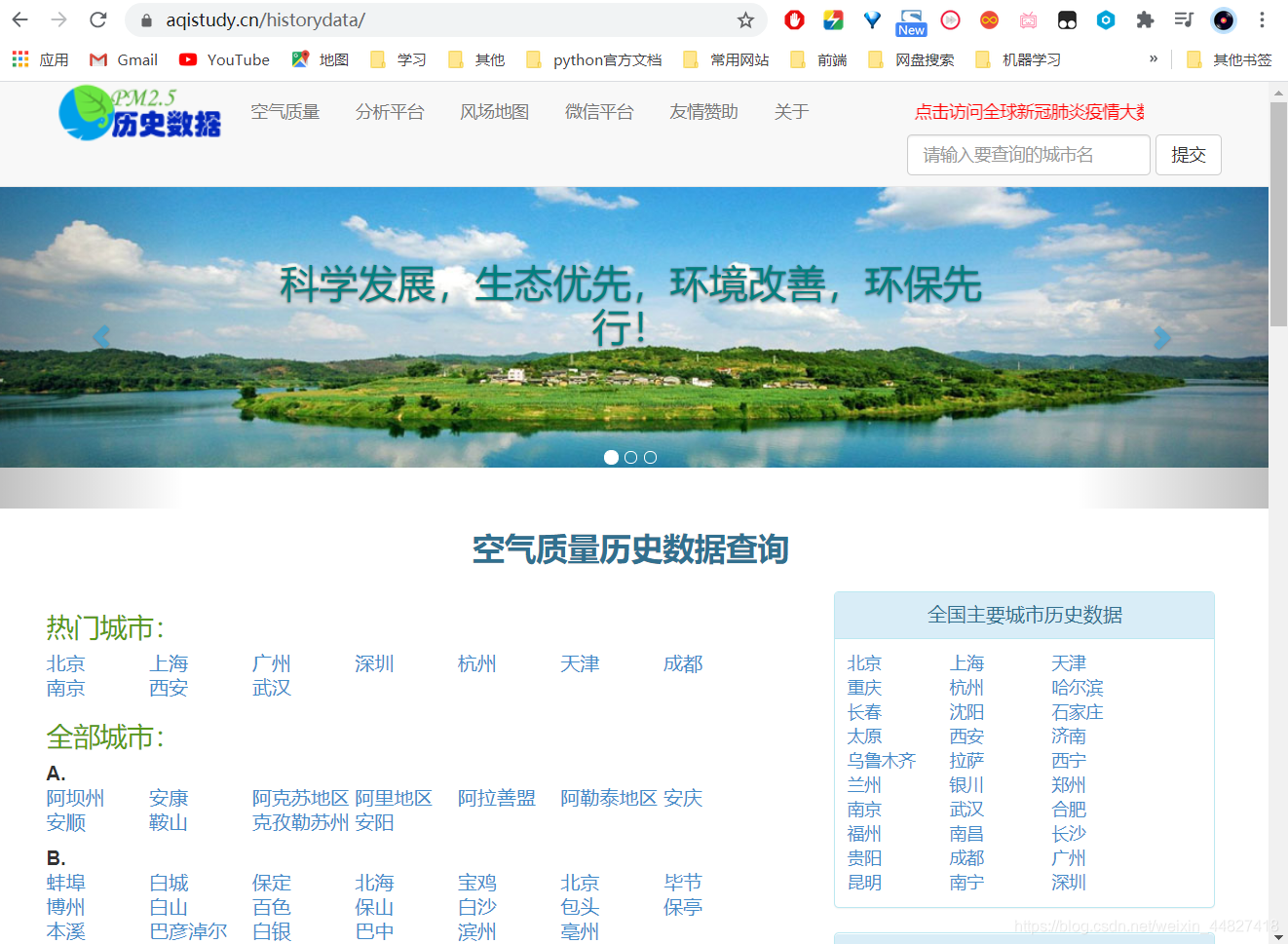Open the Chrome three-dot menu
The width and height of the screenshot is (1288, 944).
coord(1263,19)
